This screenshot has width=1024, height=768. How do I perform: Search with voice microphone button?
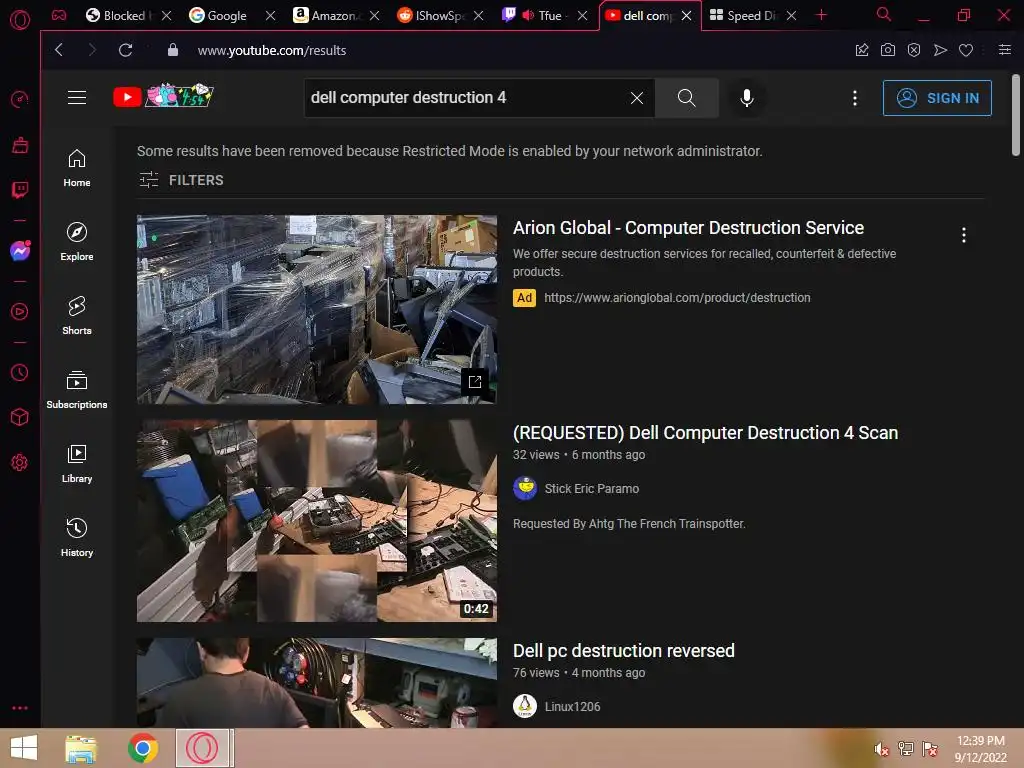click(x=747, y=98)
